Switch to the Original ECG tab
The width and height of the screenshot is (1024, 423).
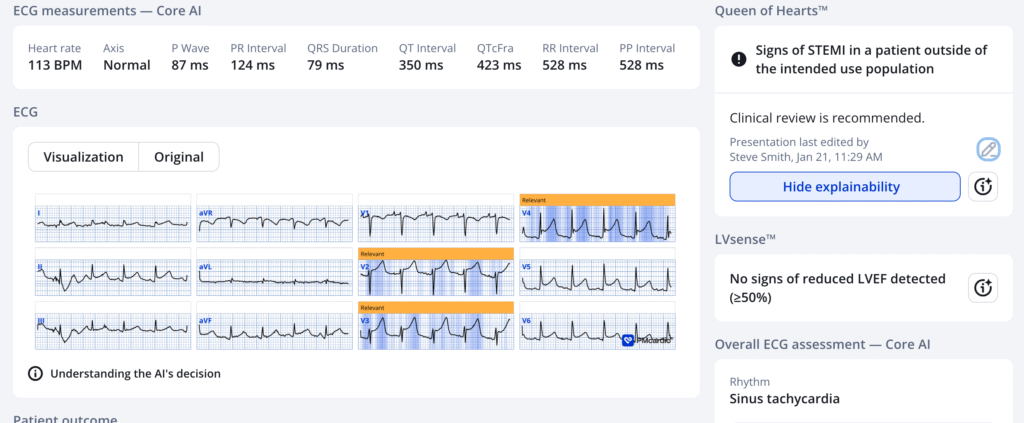(x=179, y=157)
